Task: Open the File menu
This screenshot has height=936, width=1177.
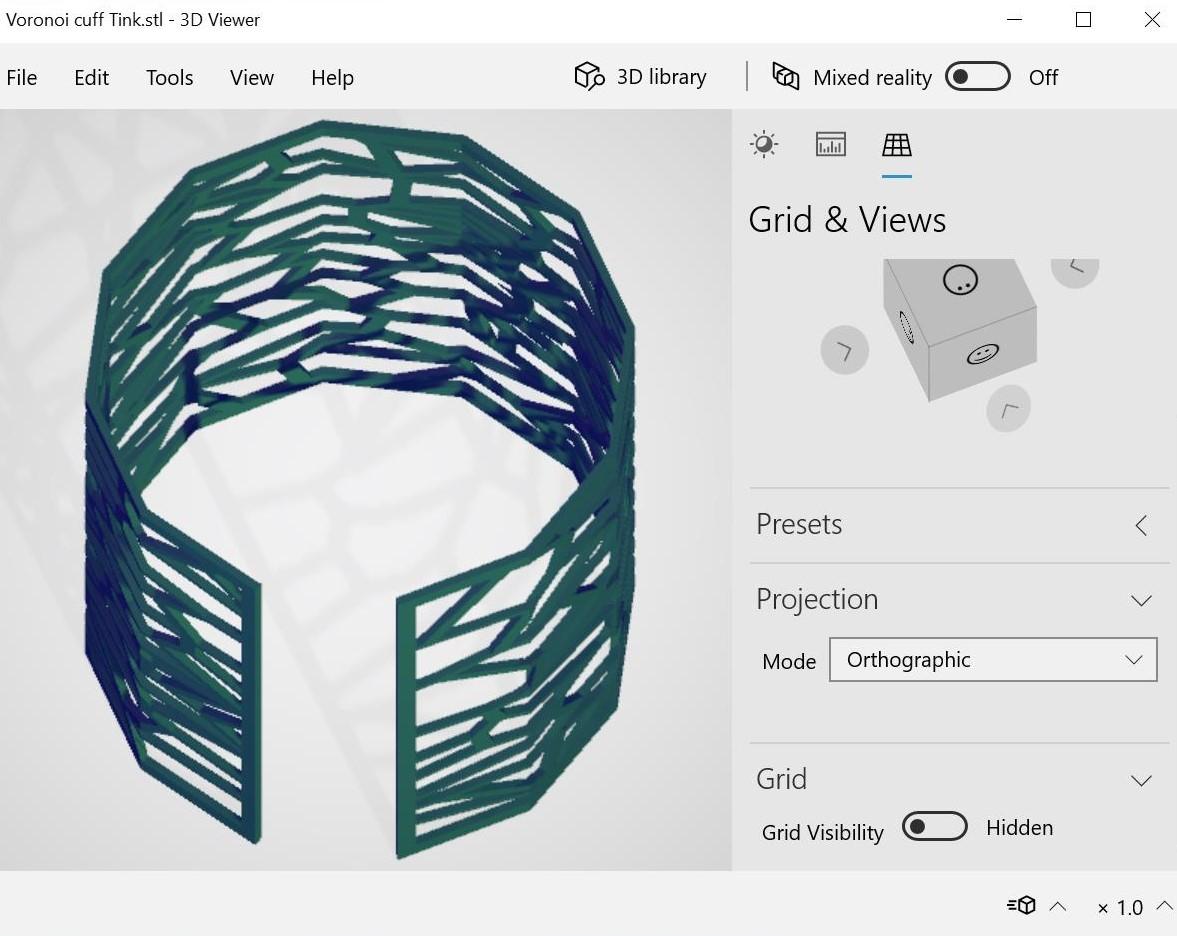Action: 21,77
